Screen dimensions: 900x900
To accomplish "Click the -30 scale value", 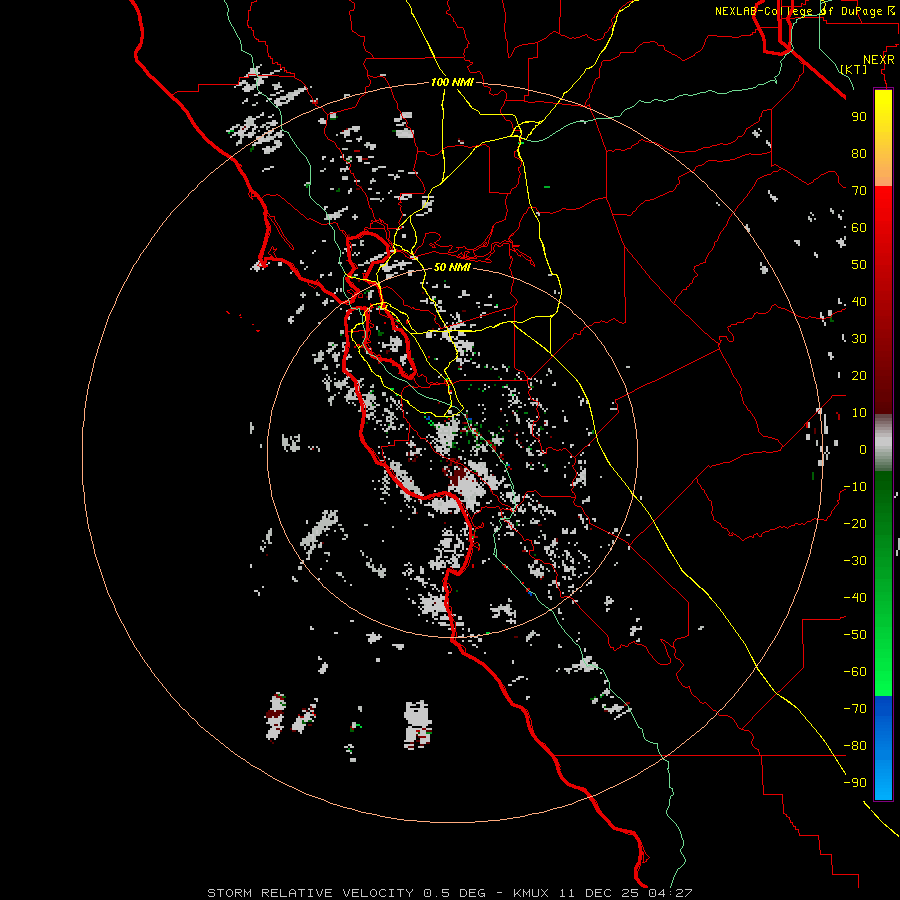I will [x=855, y=561].
